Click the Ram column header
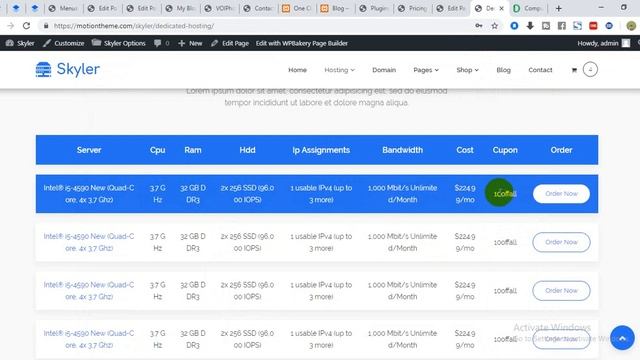640x360 pixels. click(193, 150)
